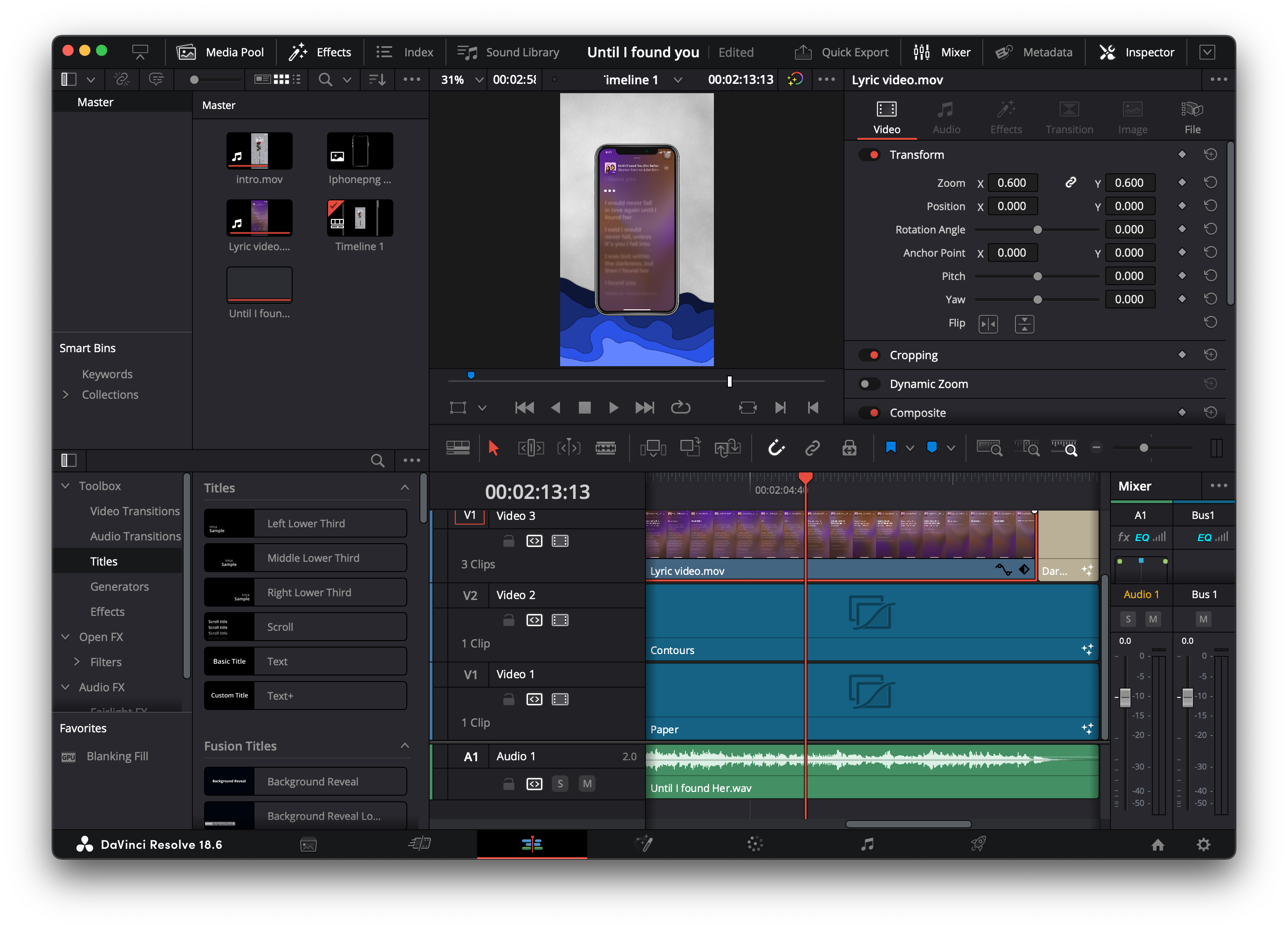The image size is (1288, 928).
Task: Adjust the Pitch slider handle
Action: [x=1038, y=276]
